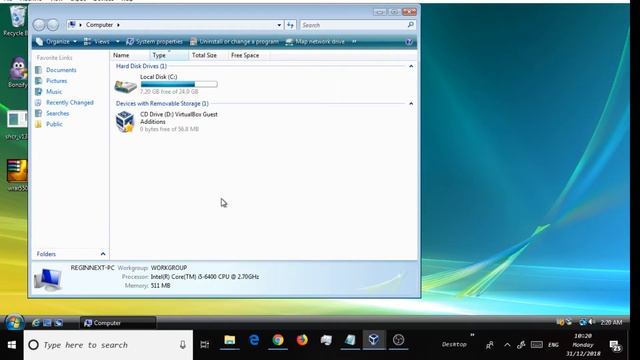This screenshot has height=360, width=640.
Task: Click the Hard Disk Drives (1) group heading
Action: click(x=141, y=66)
